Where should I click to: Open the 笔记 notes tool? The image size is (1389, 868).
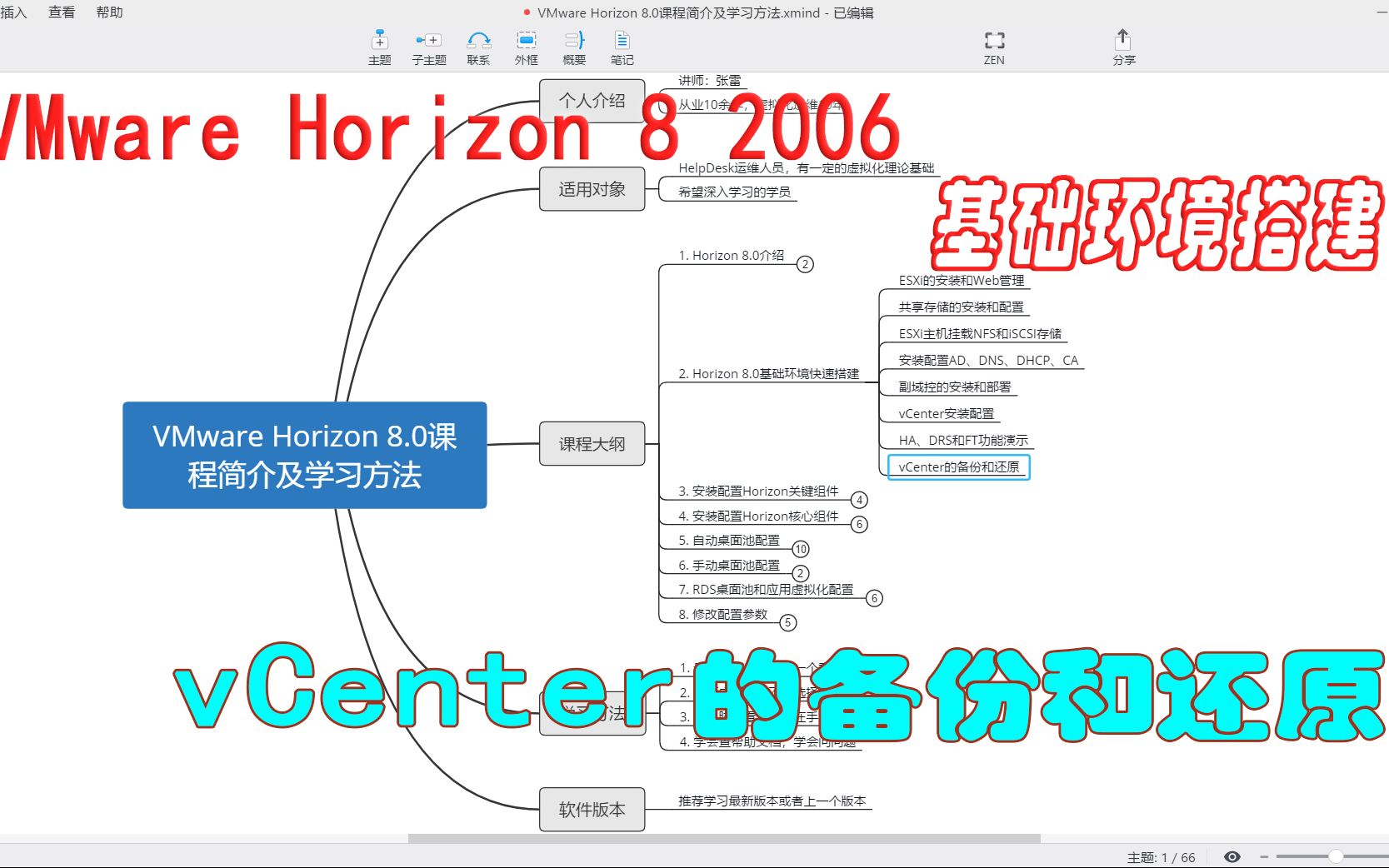tap(622, 47)
